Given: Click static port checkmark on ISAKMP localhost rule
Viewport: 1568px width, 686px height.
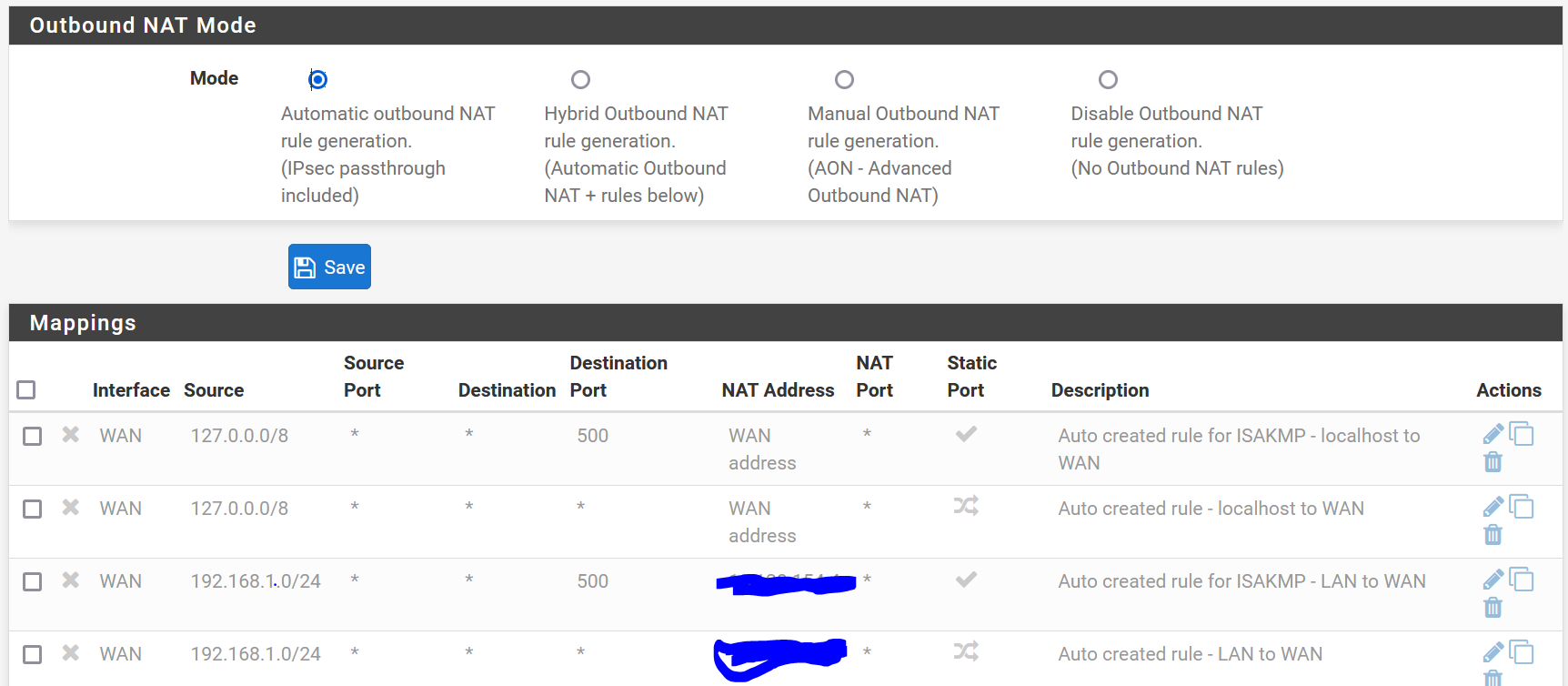Looking at the screenshot, I should pos(966,434).
